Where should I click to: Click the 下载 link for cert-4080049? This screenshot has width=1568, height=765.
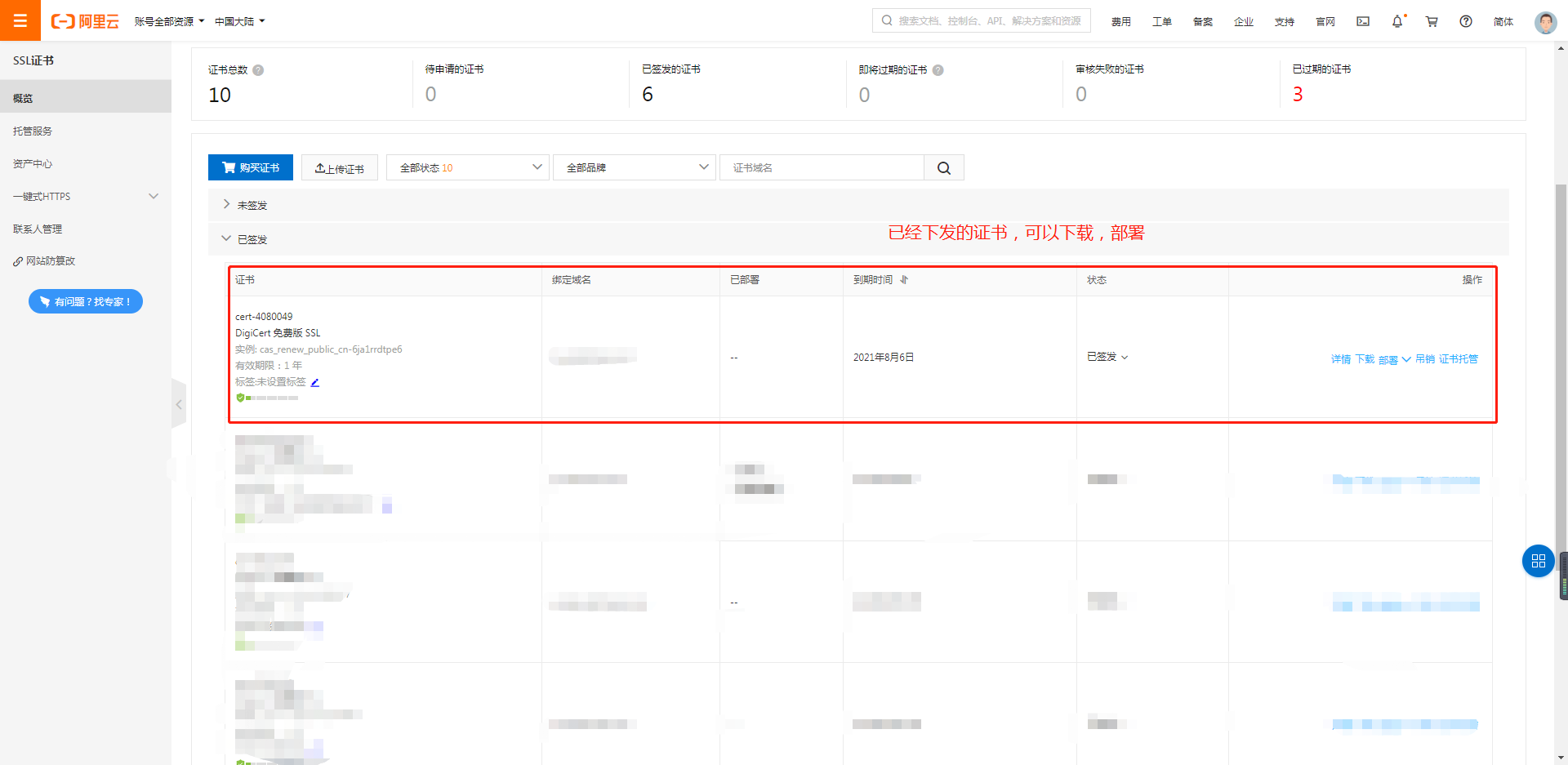pos(1365,359)
